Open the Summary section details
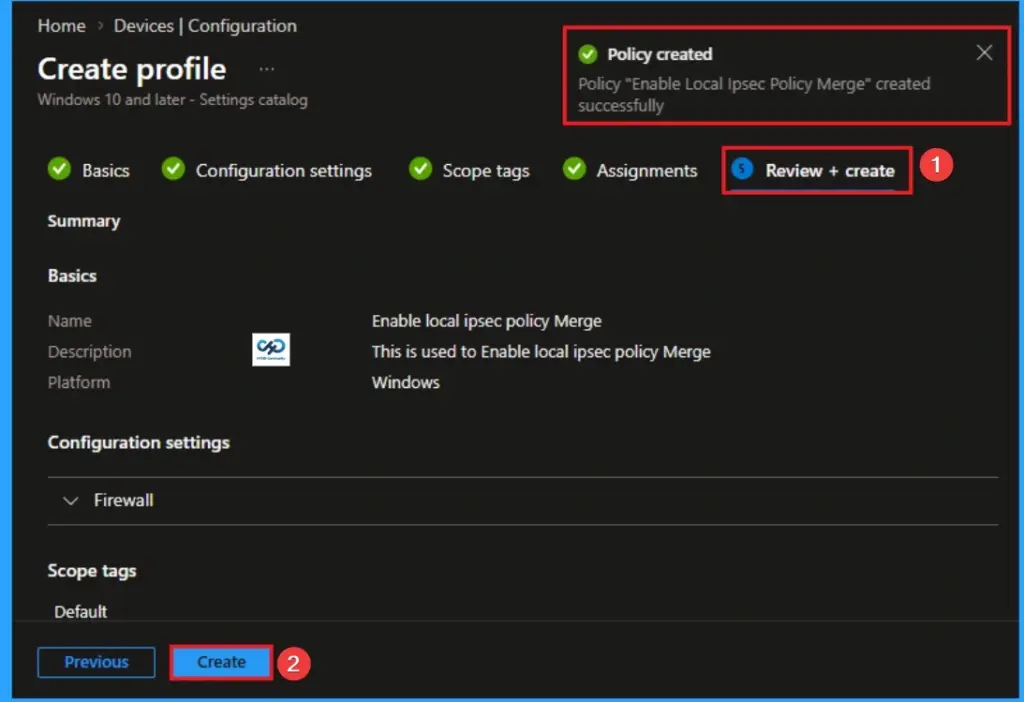Screen dimensions: 1024x702 tap(84, 221)
